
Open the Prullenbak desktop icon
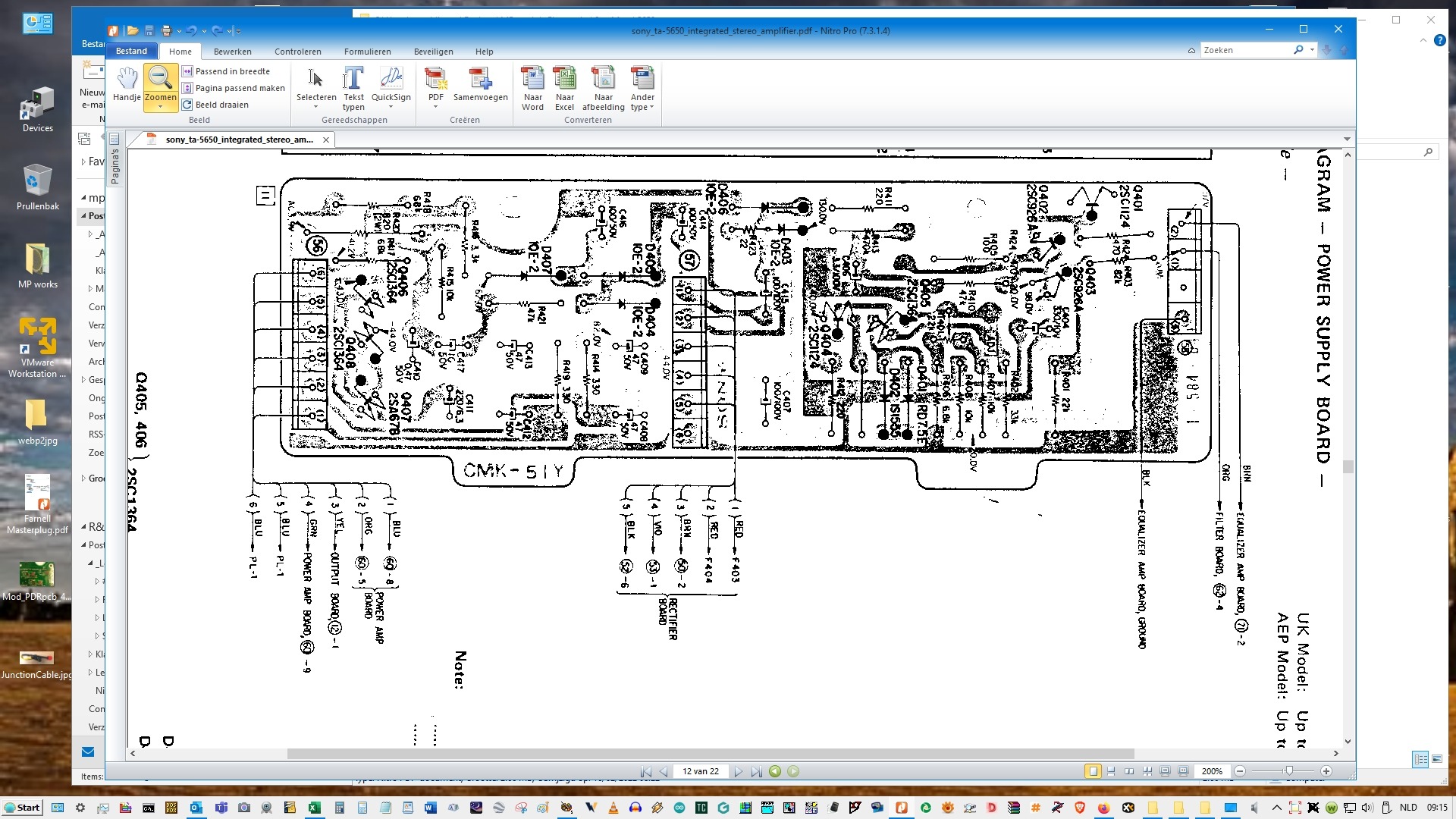37,187
